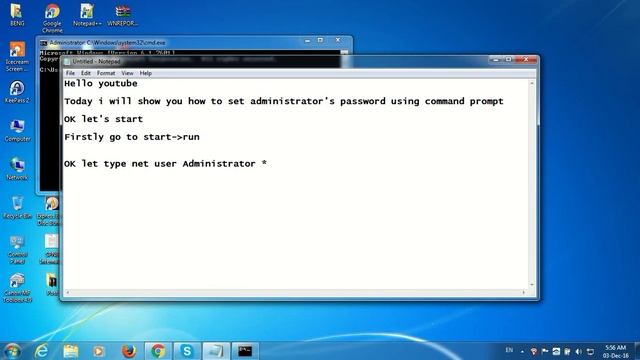Click the "OK let's start" line
Viewport: 640px width, 360px height.
coord(104,119)
